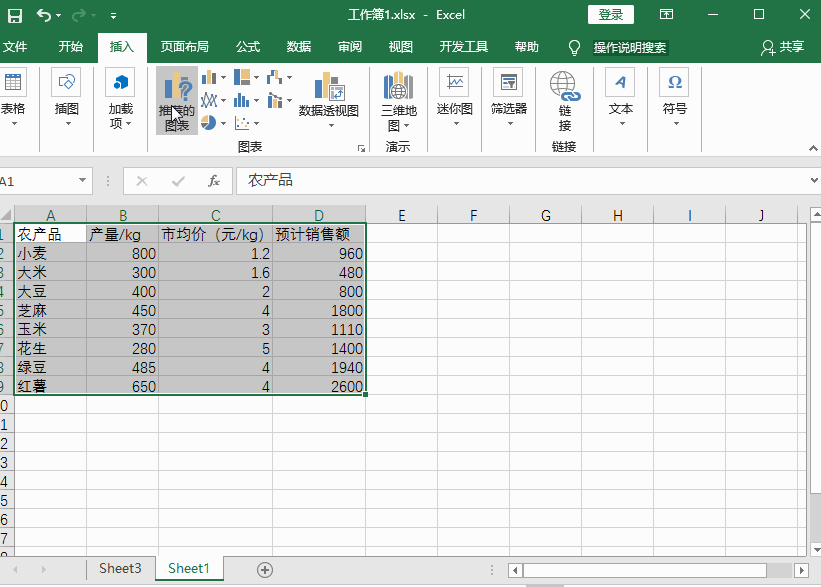Click the 链接 hyperlink icon
The width and height of the screenshot is (821, 587).
[564, 101]
